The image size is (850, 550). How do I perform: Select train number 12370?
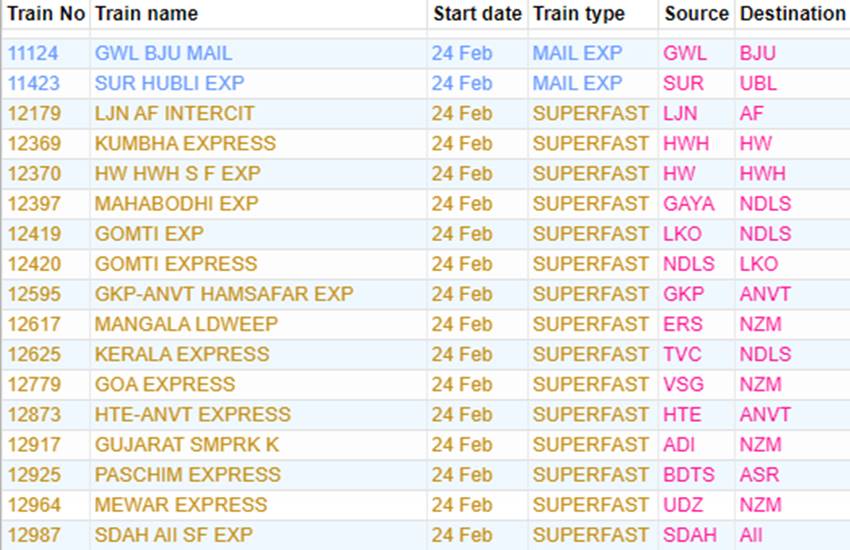pyautogui.click(x=34, y=174)
